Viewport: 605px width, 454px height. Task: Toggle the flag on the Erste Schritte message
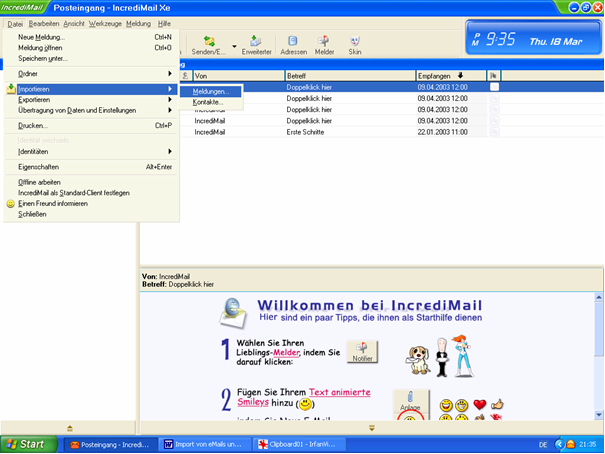coord(494,132)
